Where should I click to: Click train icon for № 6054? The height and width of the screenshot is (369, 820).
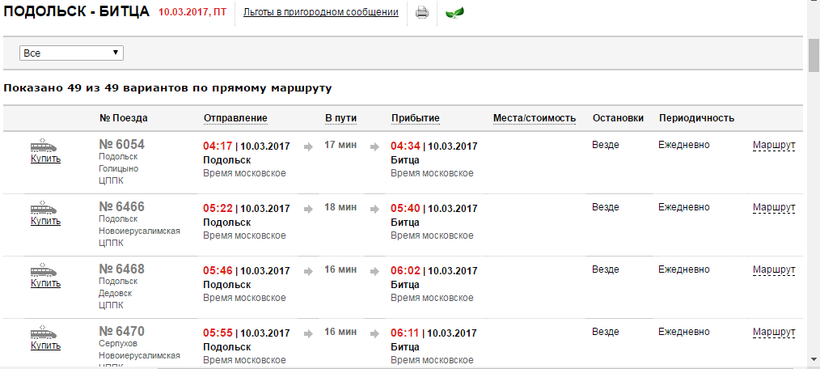pyautogui.click(x=43, y=146)
